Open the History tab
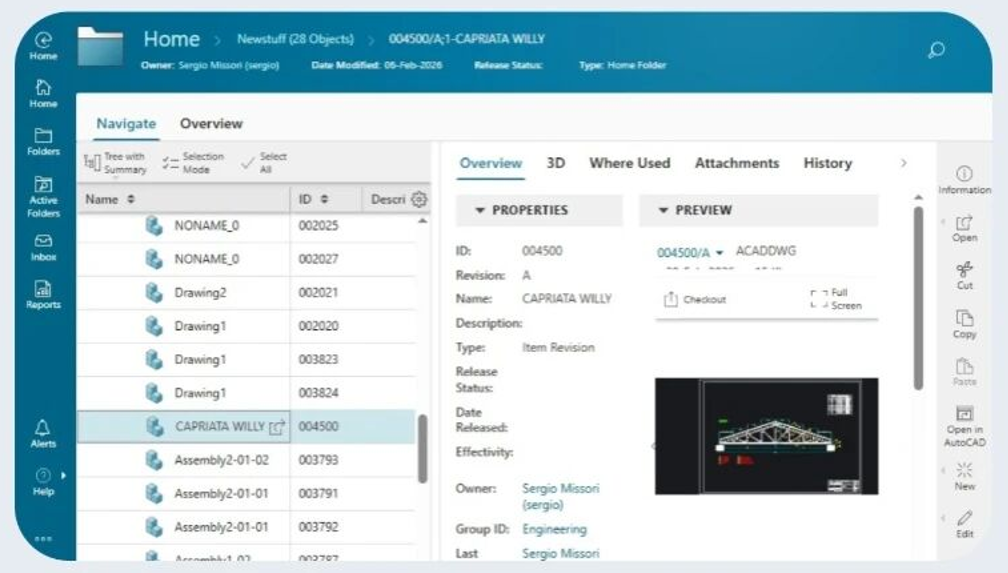This screenshot has width=1008, height=573. click(827, 163)
